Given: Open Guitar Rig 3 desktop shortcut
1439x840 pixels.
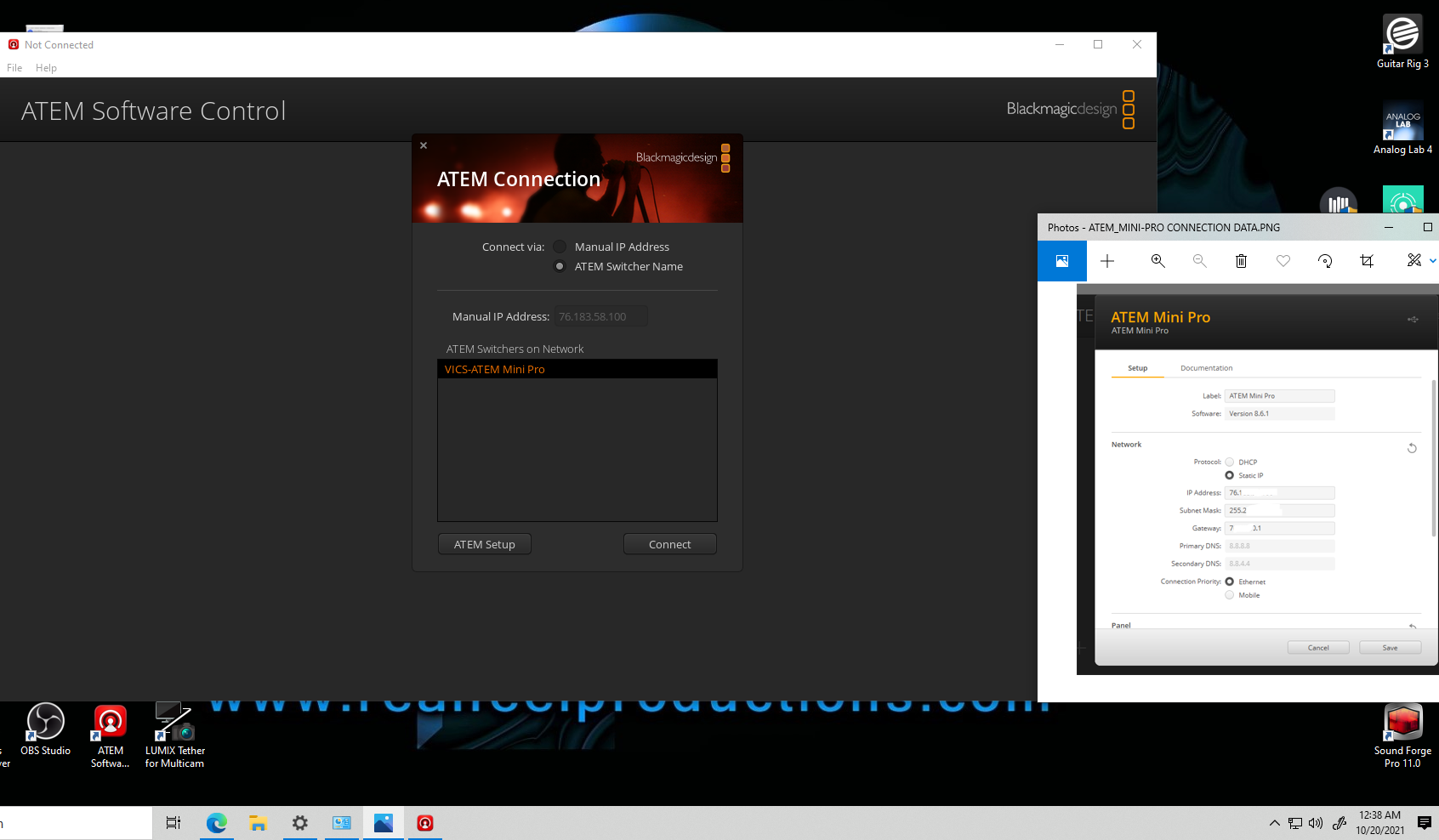Looking at the screenshot, I should click(x=1402, y=42).
